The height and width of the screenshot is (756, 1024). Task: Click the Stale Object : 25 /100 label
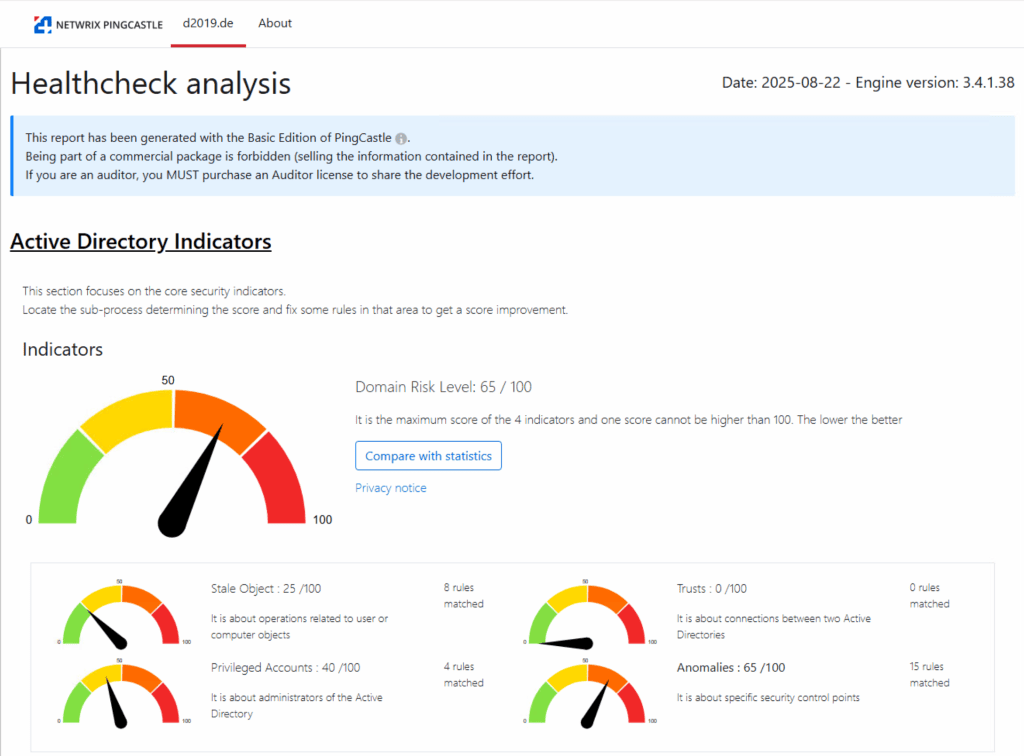pos(268,589)
